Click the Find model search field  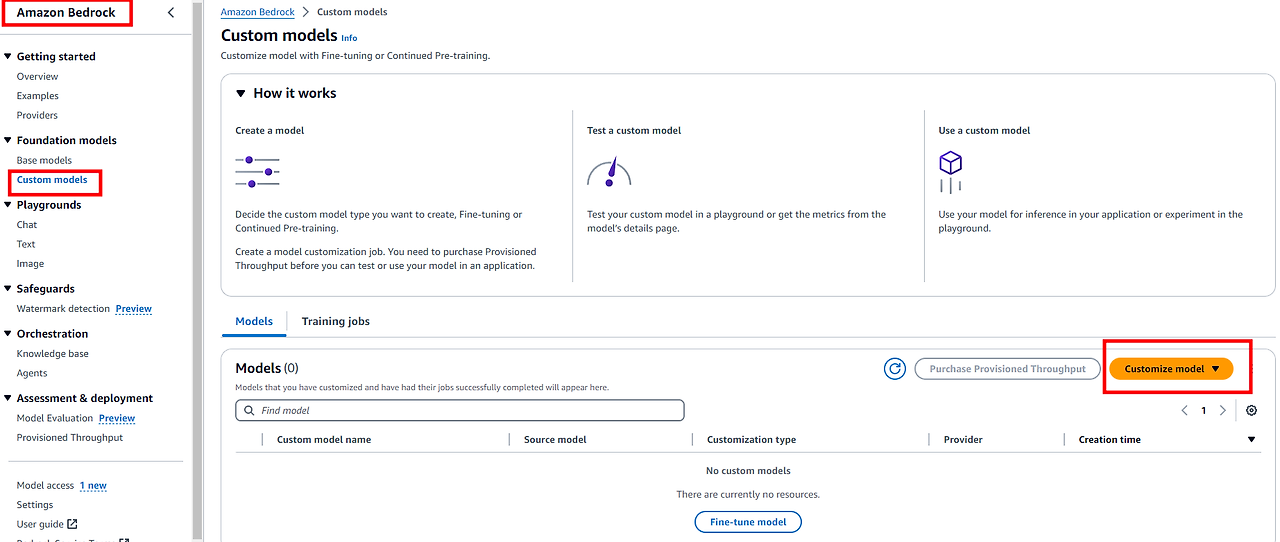coord(460,410)
